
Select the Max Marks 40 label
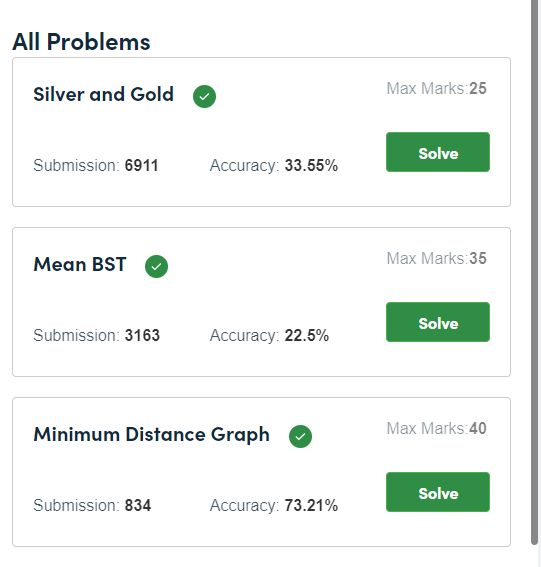point(436,429)
